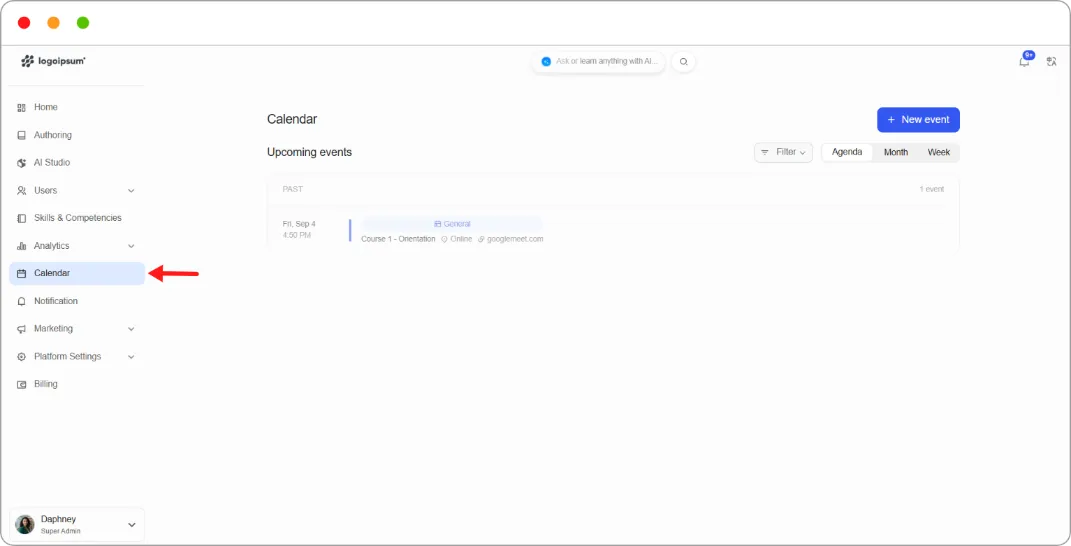Switch to the Month view
The width and height of the screenshot is (1071, 546).
(895, 152)
